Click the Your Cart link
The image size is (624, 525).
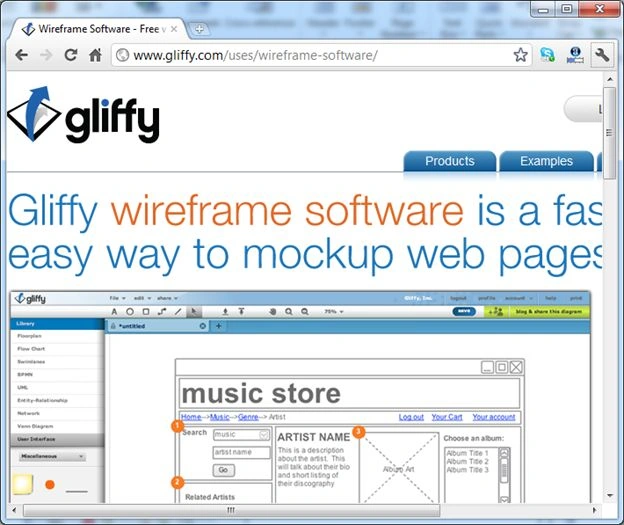tap(447, 417)
